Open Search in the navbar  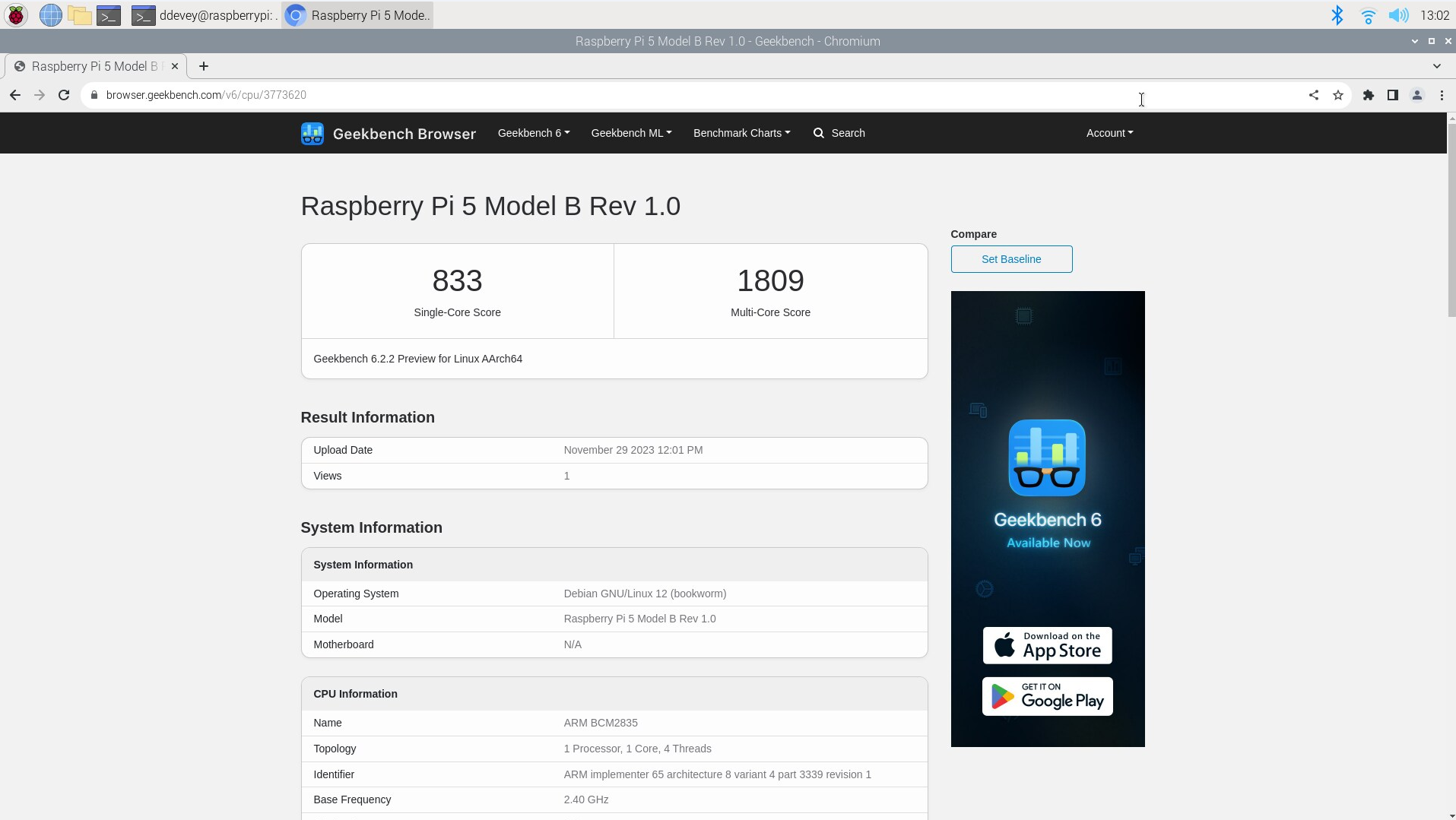coord(839,133)
